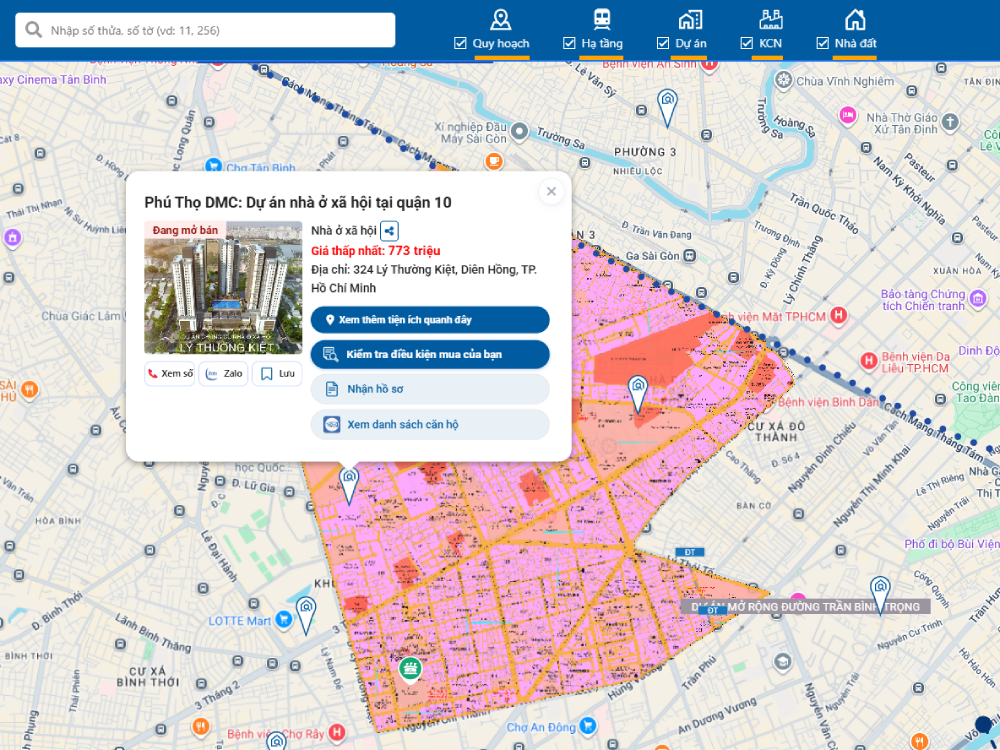
Task: Uncheck the Quy hoạch checkbox
Action: coord(460,43)
